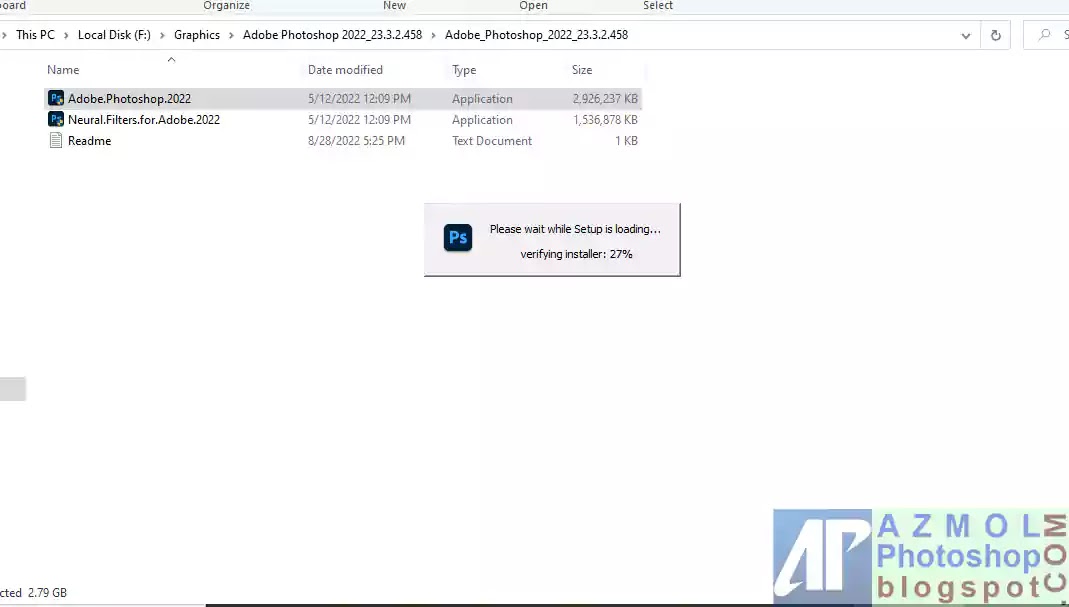The image size is (1069, 607).
Task: Click the New ribbon group label
Action: point(394,5)
